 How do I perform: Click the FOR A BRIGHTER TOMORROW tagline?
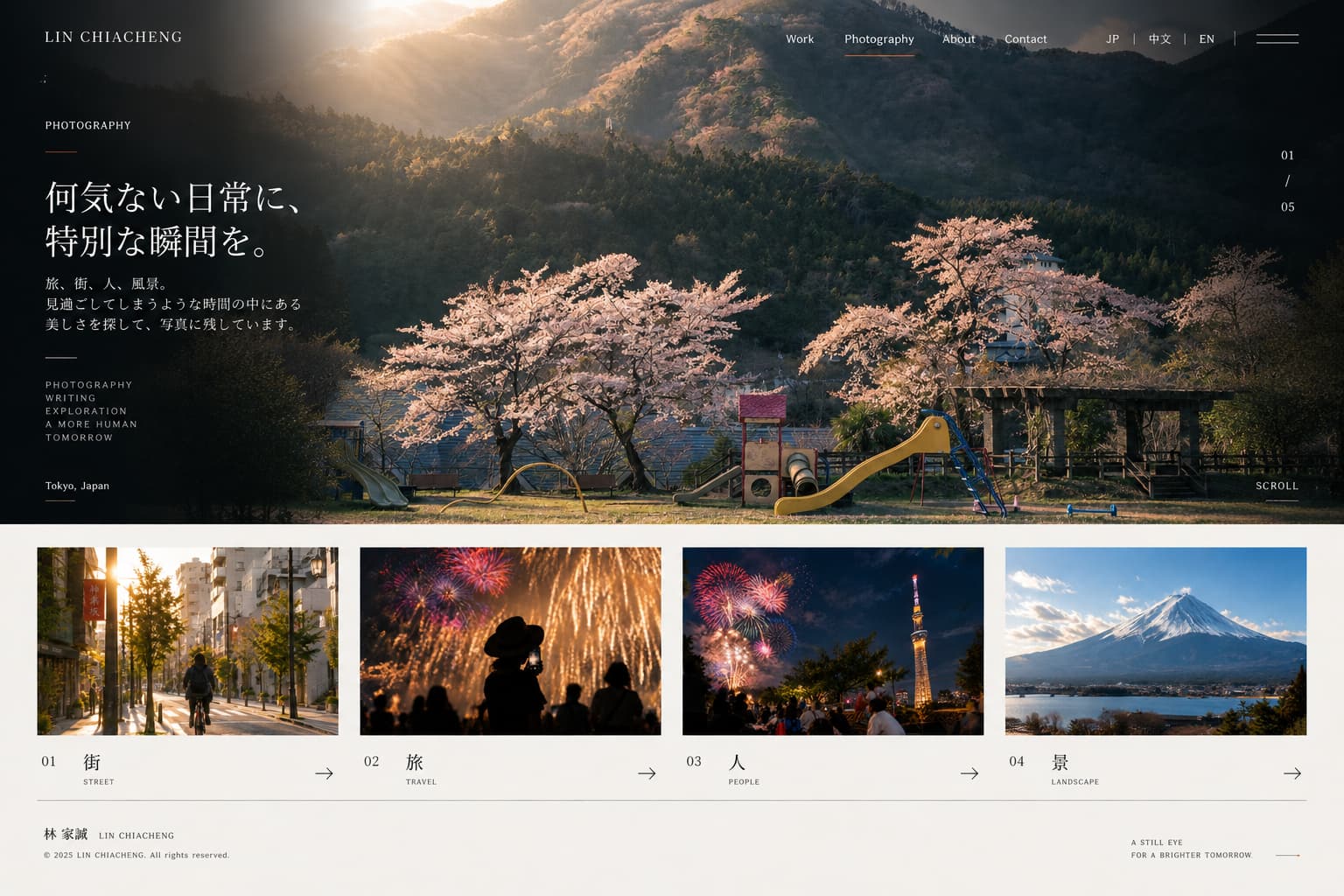pos(1191,855)
